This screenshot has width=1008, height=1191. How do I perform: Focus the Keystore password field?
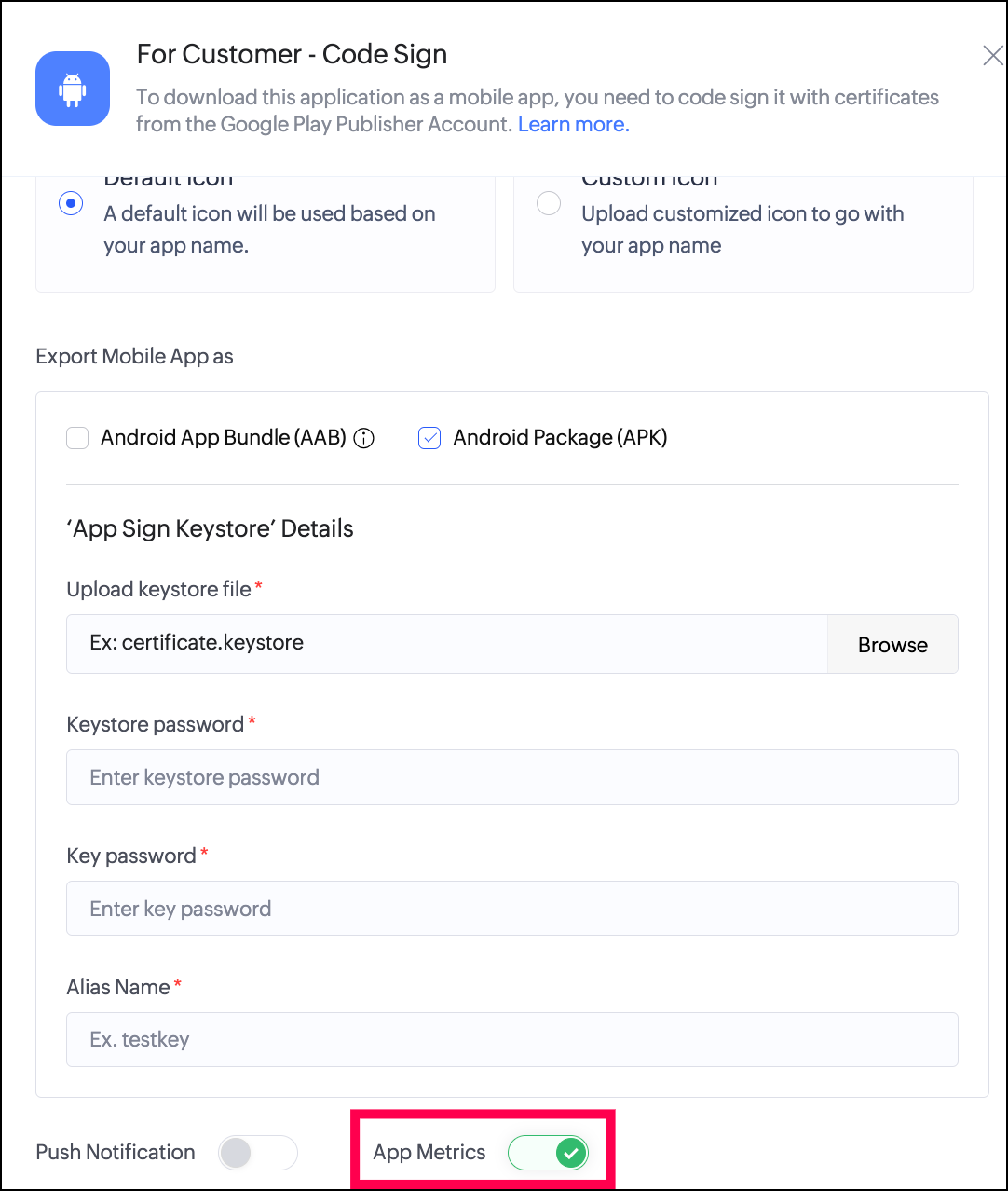pos(511,777)
